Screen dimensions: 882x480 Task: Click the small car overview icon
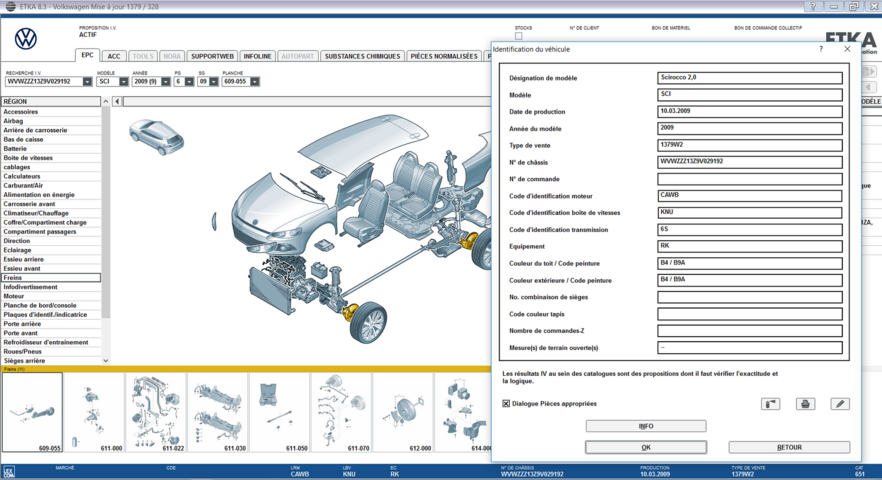pos(156,137)
